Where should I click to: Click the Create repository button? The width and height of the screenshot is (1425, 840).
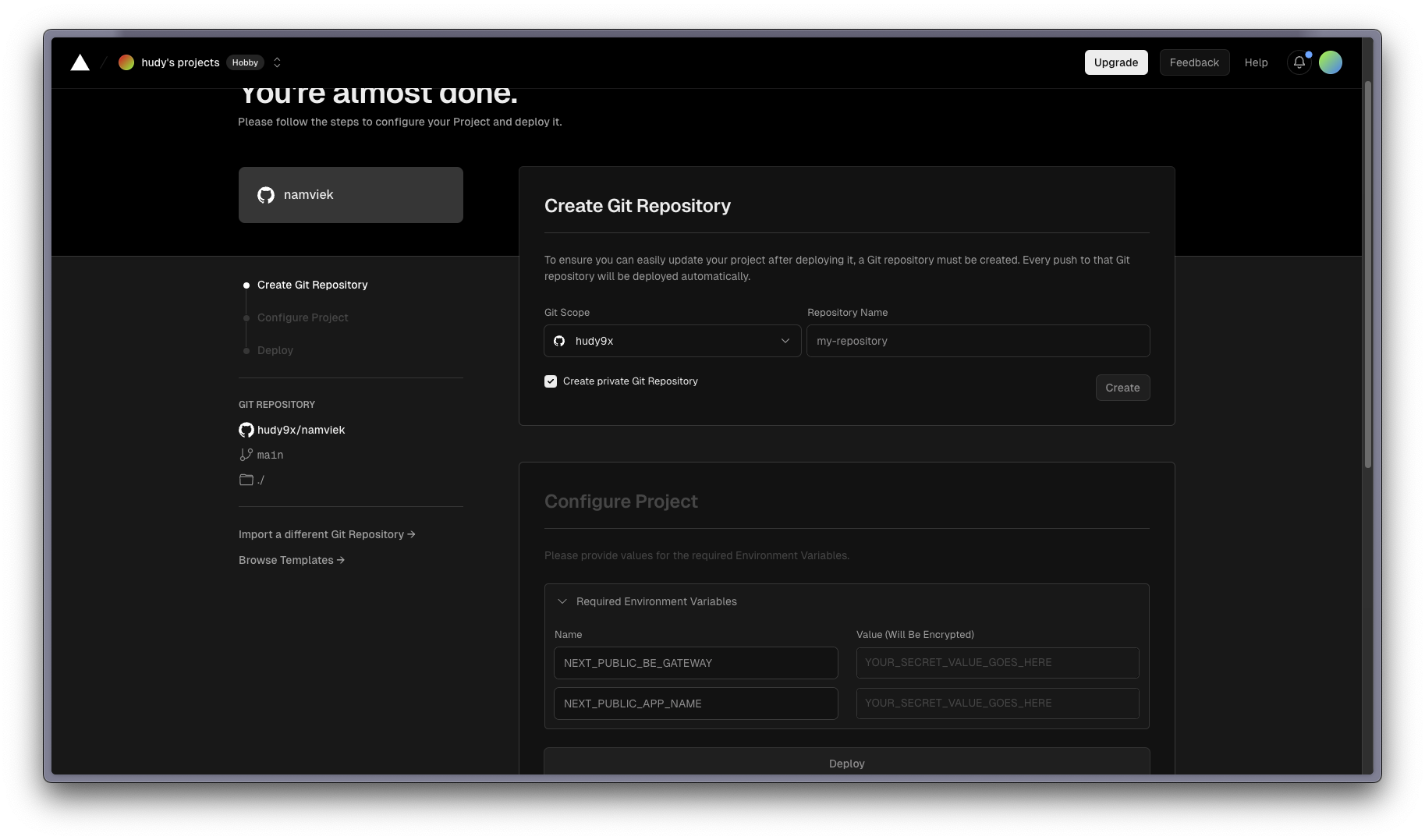point(1122,388)
